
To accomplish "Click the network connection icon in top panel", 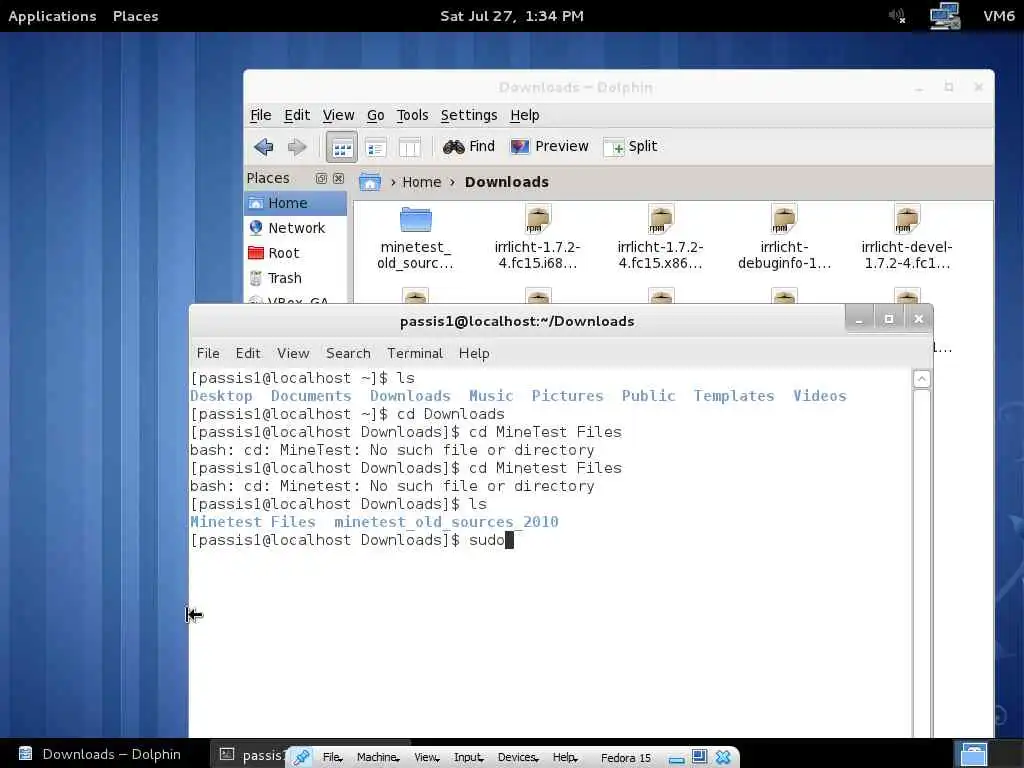I will [x=945, y=16].
